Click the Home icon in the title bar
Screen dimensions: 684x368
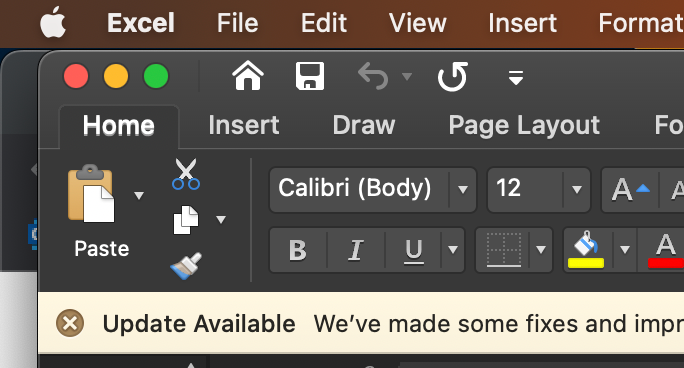click(248, 76)
